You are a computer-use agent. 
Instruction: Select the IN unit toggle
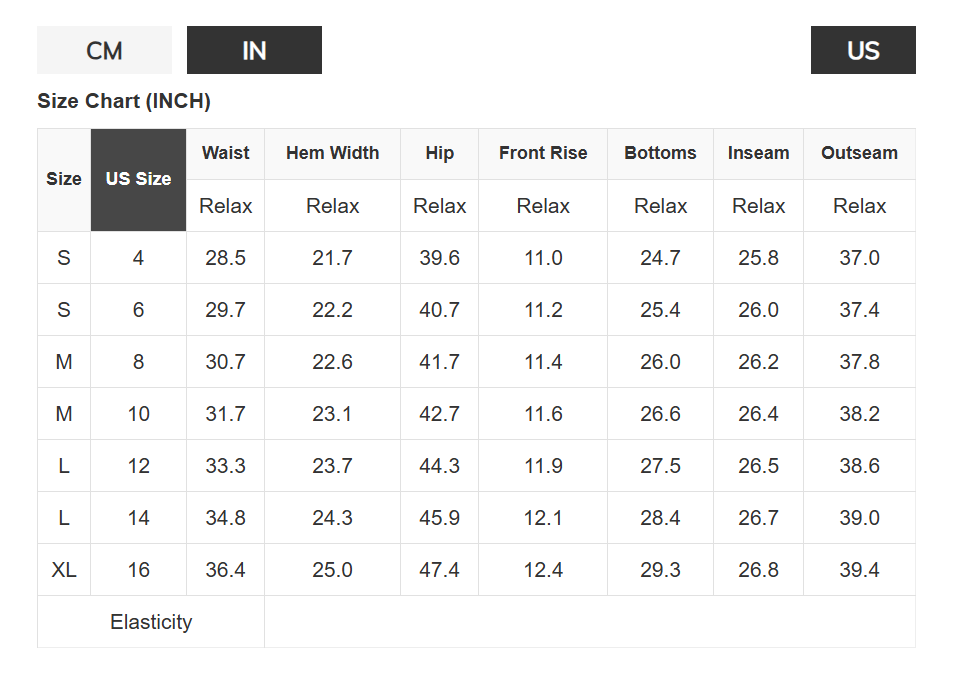[254, 50]
